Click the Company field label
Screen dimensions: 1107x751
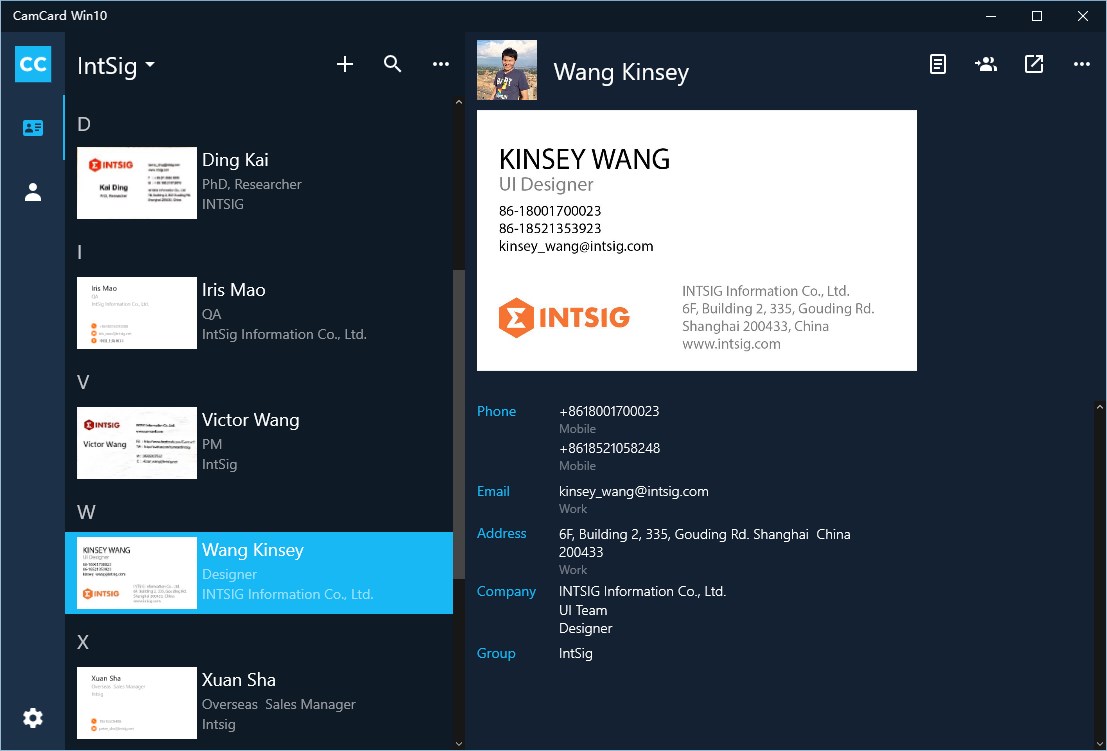click(x=506, y=591)
